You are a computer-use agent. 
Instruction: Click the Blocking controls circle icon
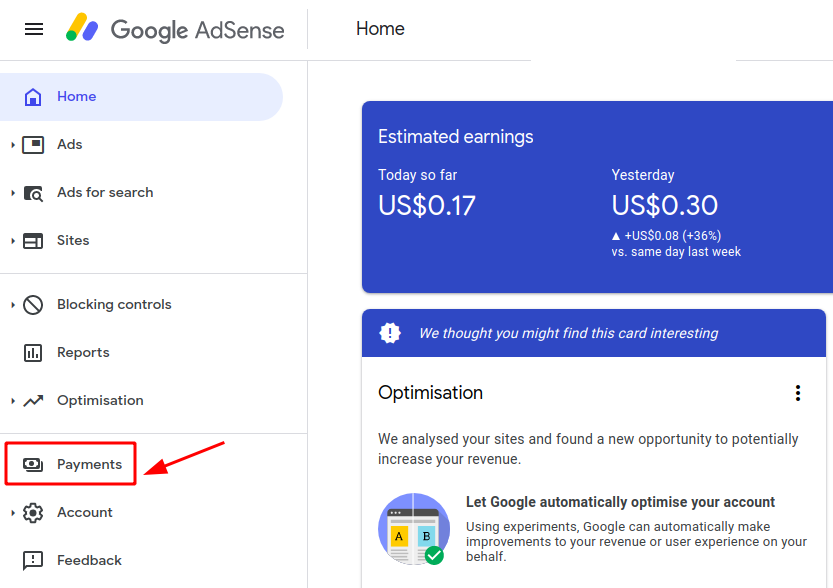(33, 305)
